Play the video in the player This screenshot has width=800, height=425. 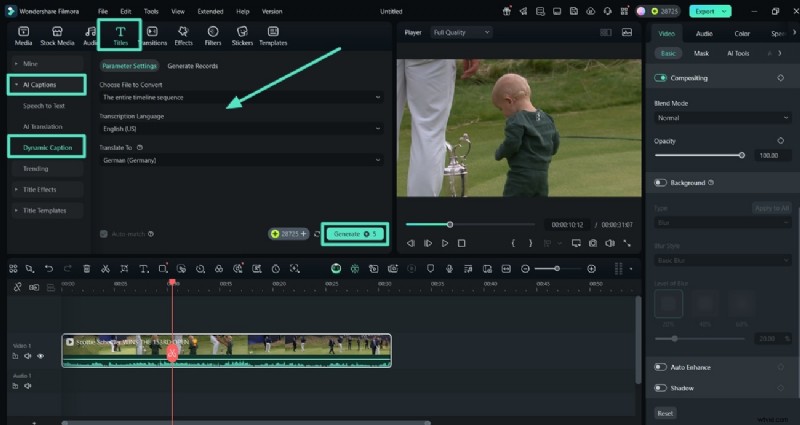click(x=445, y=243)
